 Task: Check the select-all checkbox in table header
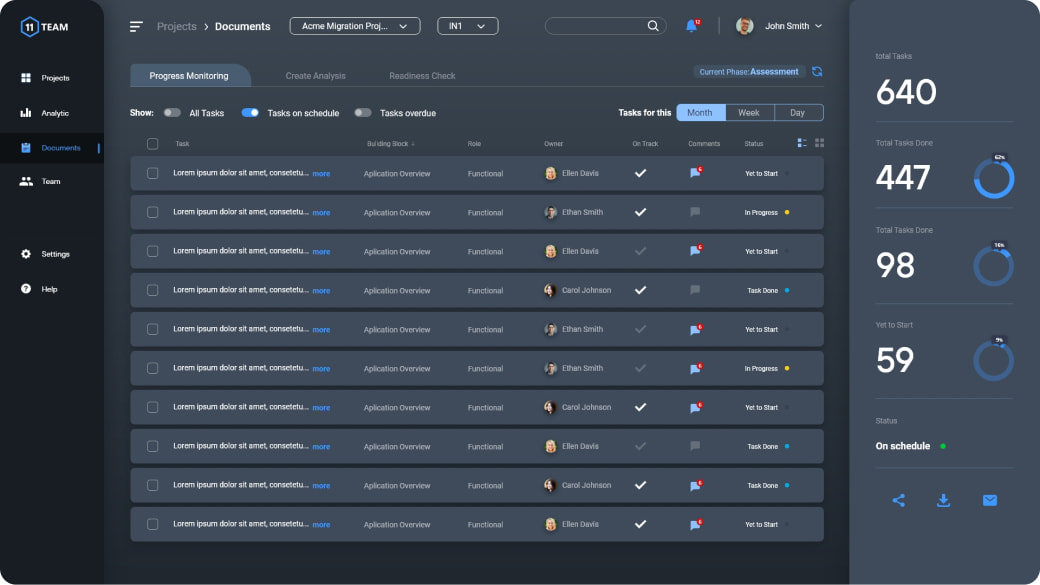click(152, 144)
